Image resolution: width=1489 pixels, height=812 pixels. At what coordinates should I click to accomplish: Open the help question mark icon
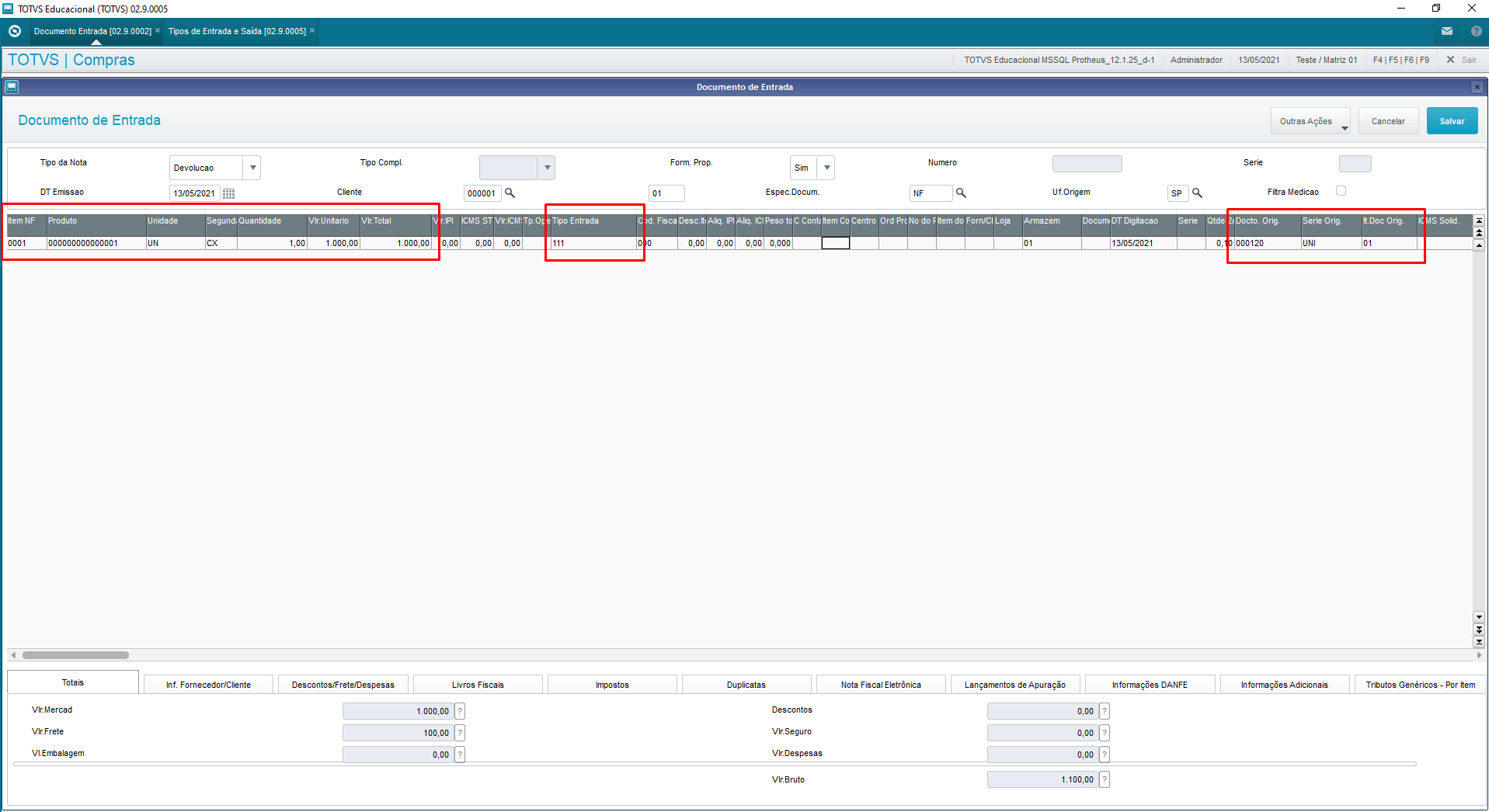(1477, 31)
